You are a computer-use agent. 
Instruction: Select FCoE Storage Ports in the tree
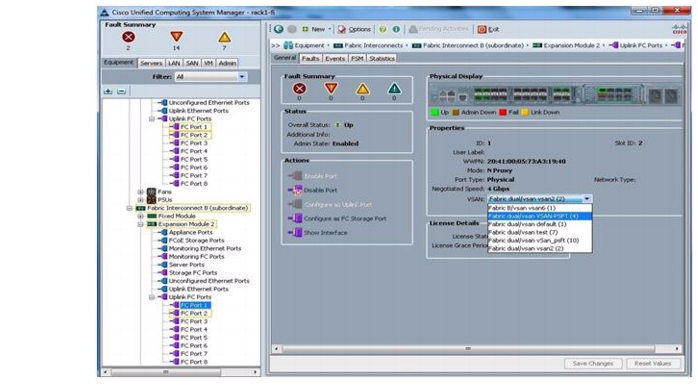(196, 240)
